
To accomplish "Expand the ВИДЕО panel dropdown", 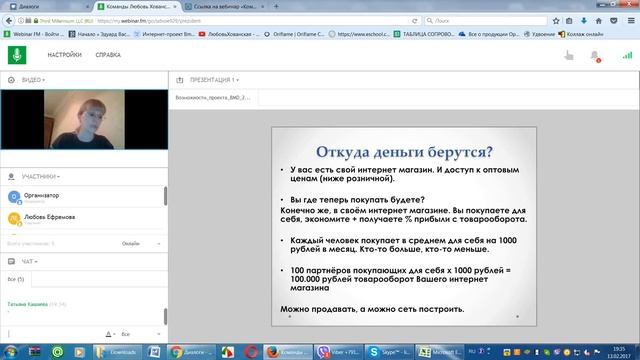I will (x=33, y=80).
